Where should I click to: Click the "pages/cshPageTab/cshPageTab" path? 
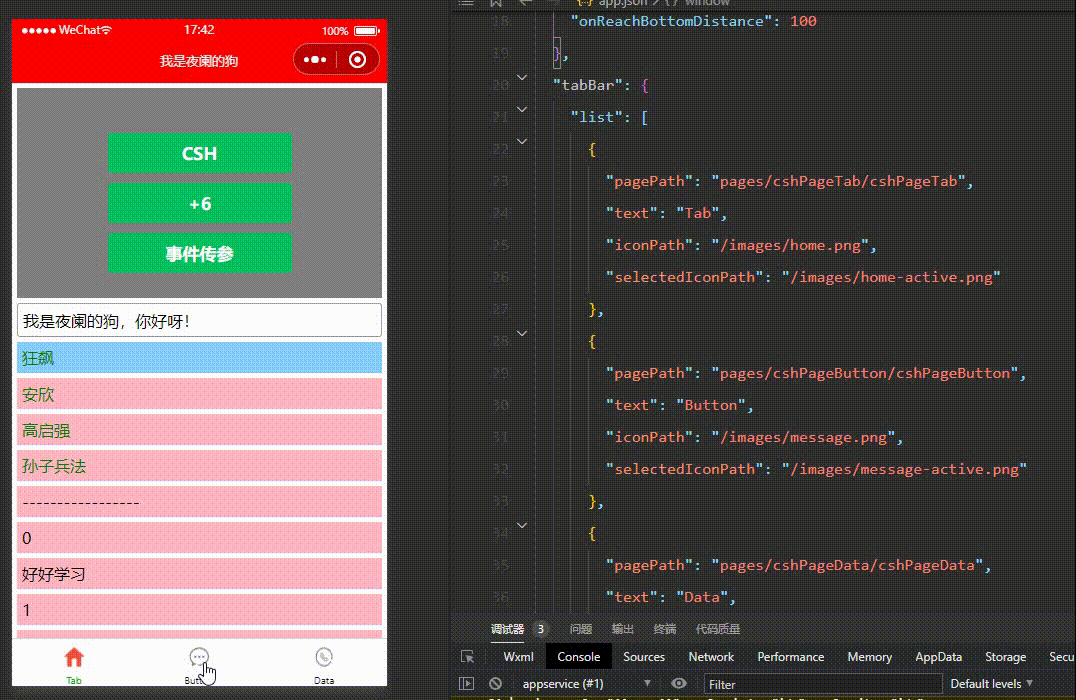tap(838, 181)
